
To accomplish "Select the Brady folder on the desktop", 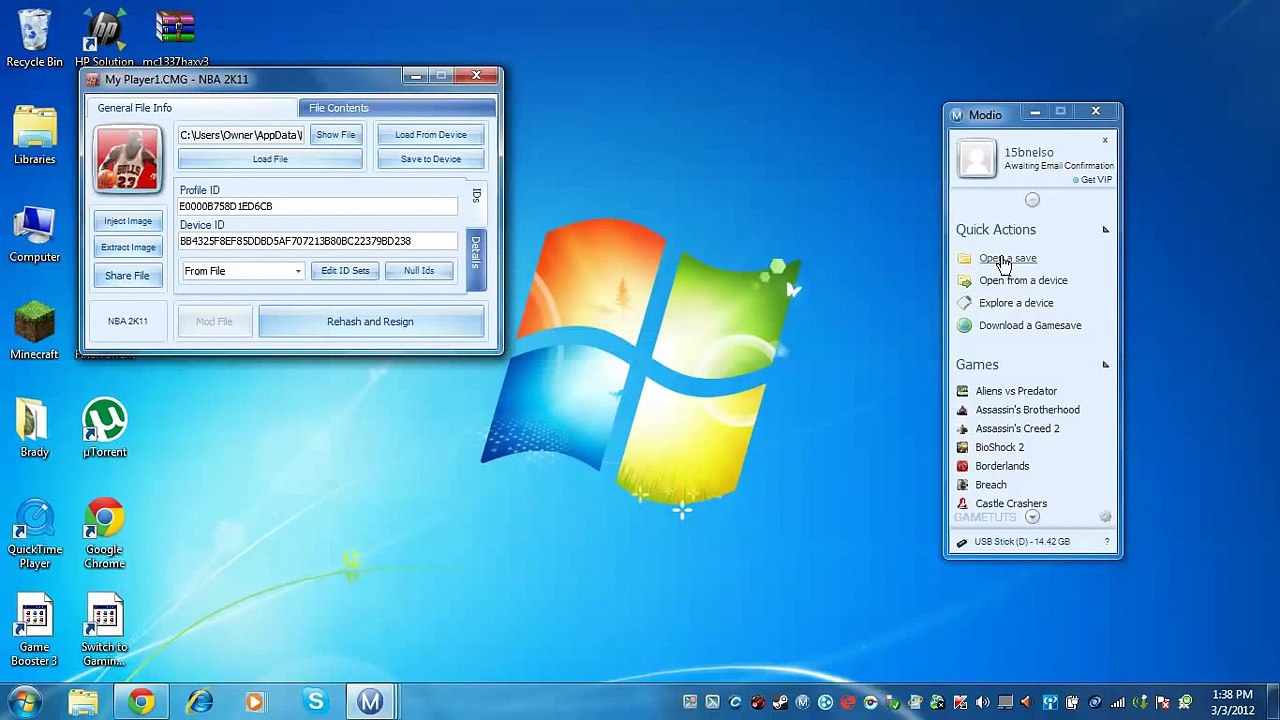I will tap(34, 428).
